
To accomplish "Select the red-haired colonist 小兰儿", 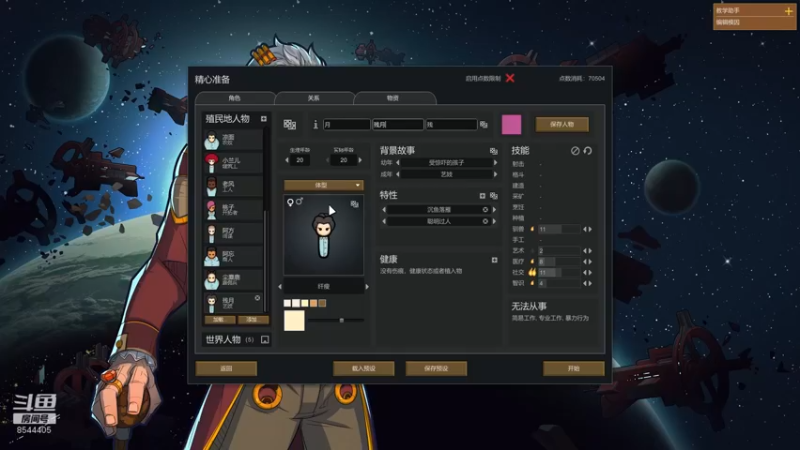I will coord(234,163).
